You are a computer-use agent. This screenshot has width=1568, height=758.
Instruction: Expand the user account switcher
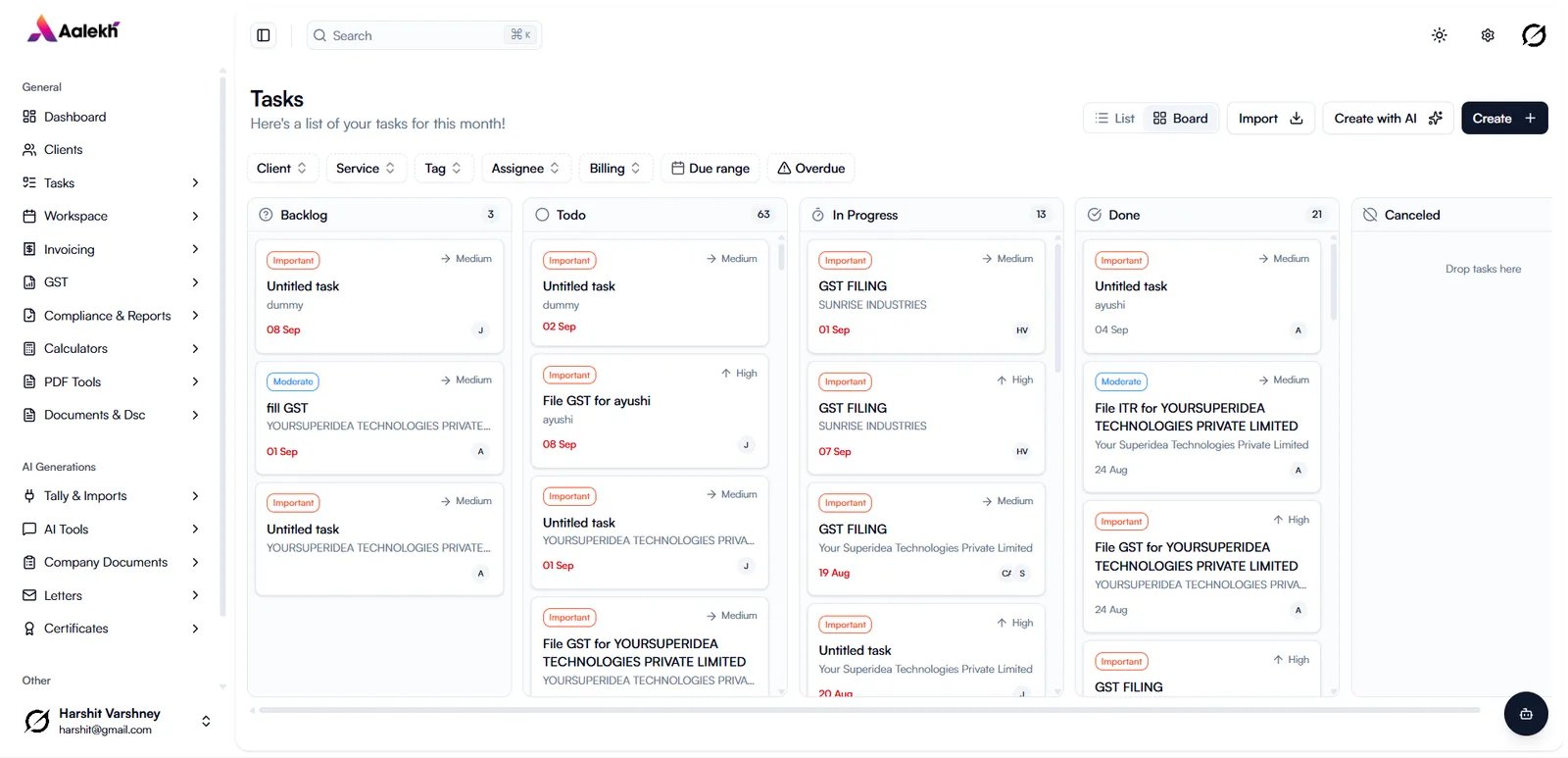206,722
